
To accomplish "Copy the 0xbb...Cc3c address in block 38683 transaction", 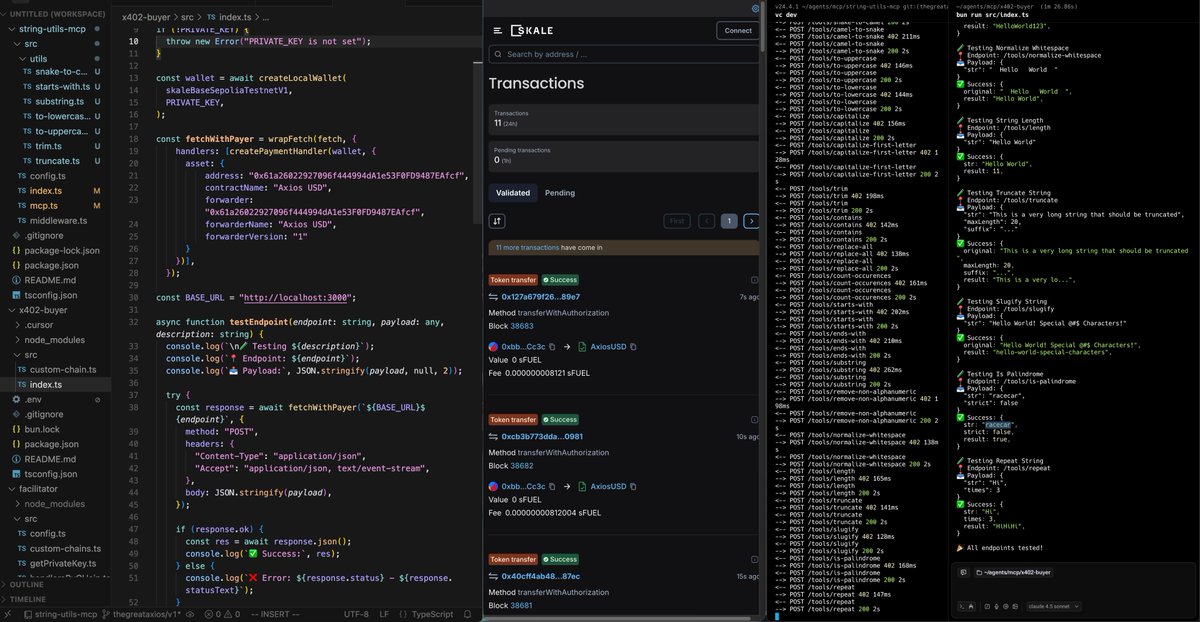I will click(551, 346).
